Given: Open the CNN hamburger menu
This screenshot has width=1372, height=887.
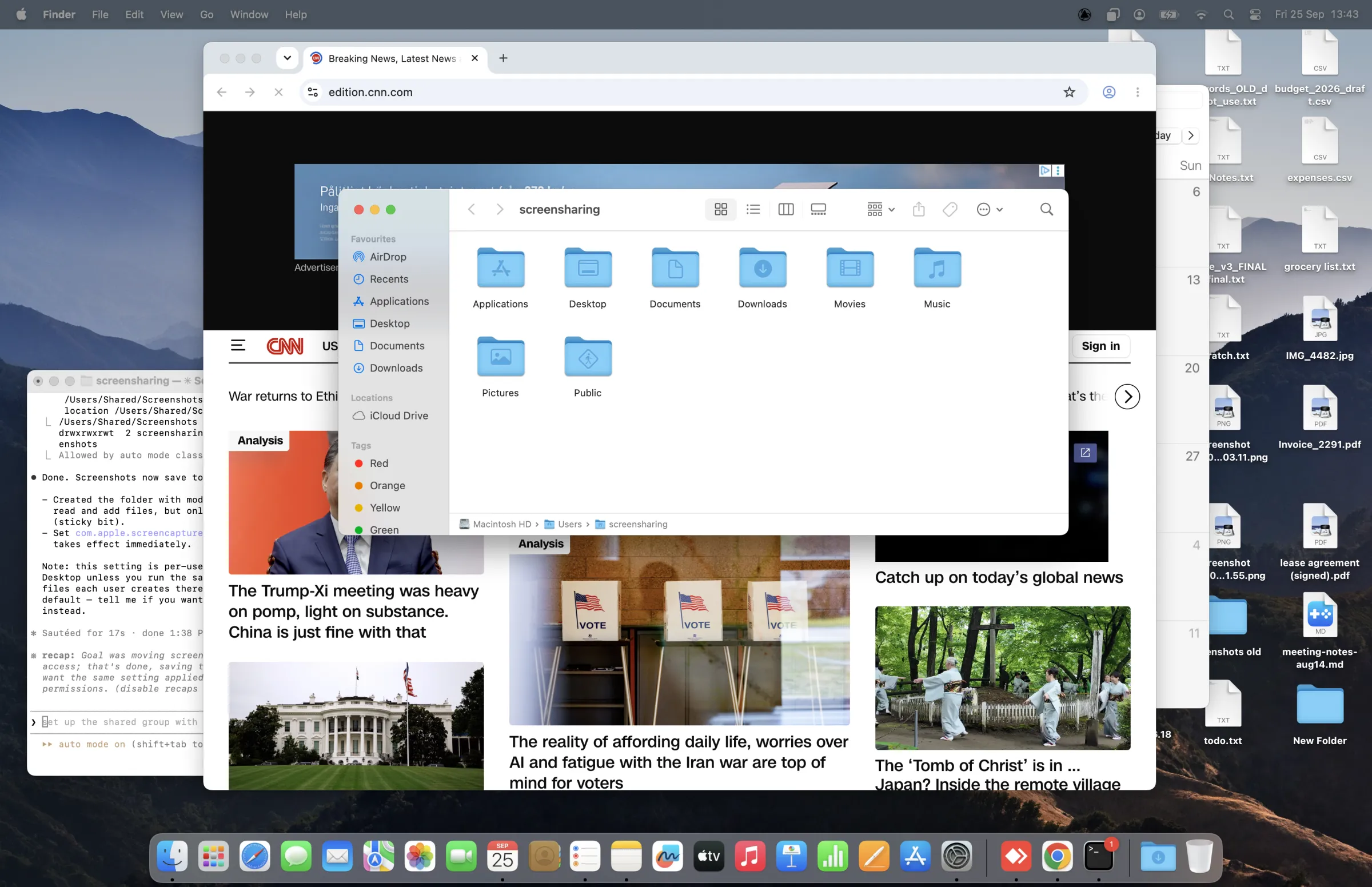Looking at the screenshot, I should point(238,346).
